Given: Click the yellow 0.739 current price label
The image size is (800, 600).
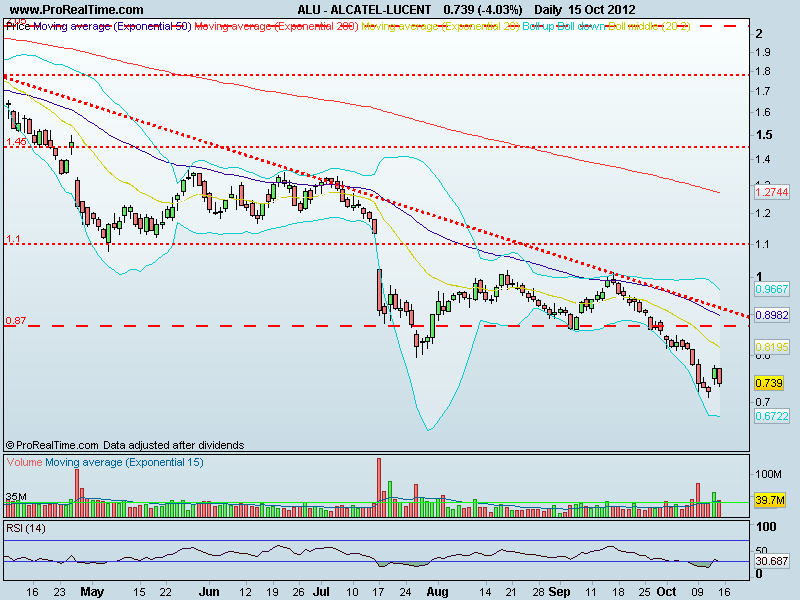Looking at the screenshot, I should 769,383.
